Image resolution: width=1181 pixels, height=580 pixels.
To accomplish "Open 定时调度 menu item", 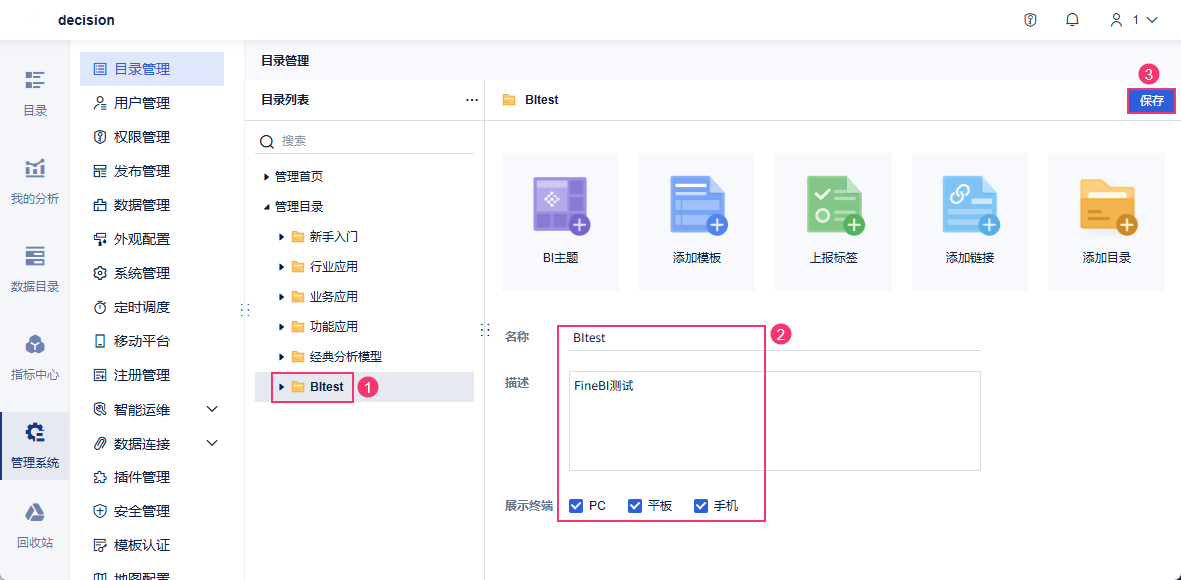I will pos(152,307).
